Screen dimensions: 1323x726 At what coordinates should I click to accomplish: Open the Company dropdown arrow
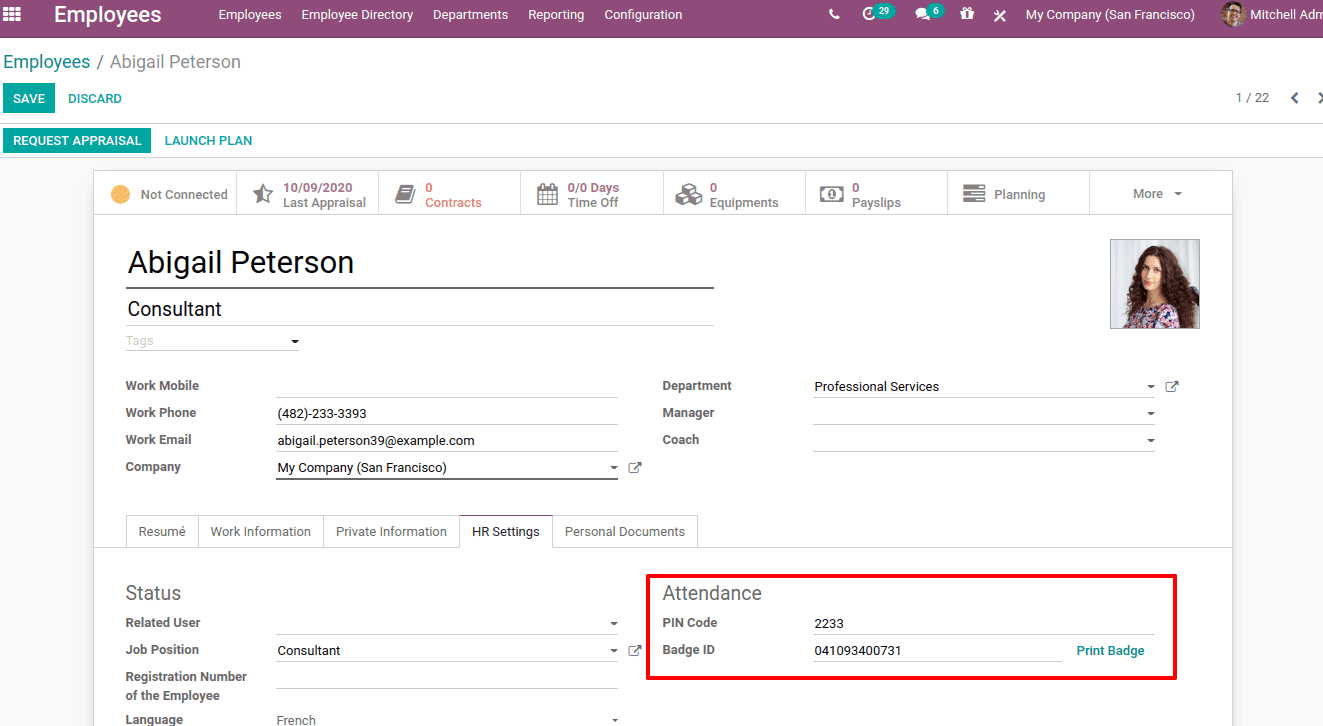pyautogui.click(x=613, y=468)
